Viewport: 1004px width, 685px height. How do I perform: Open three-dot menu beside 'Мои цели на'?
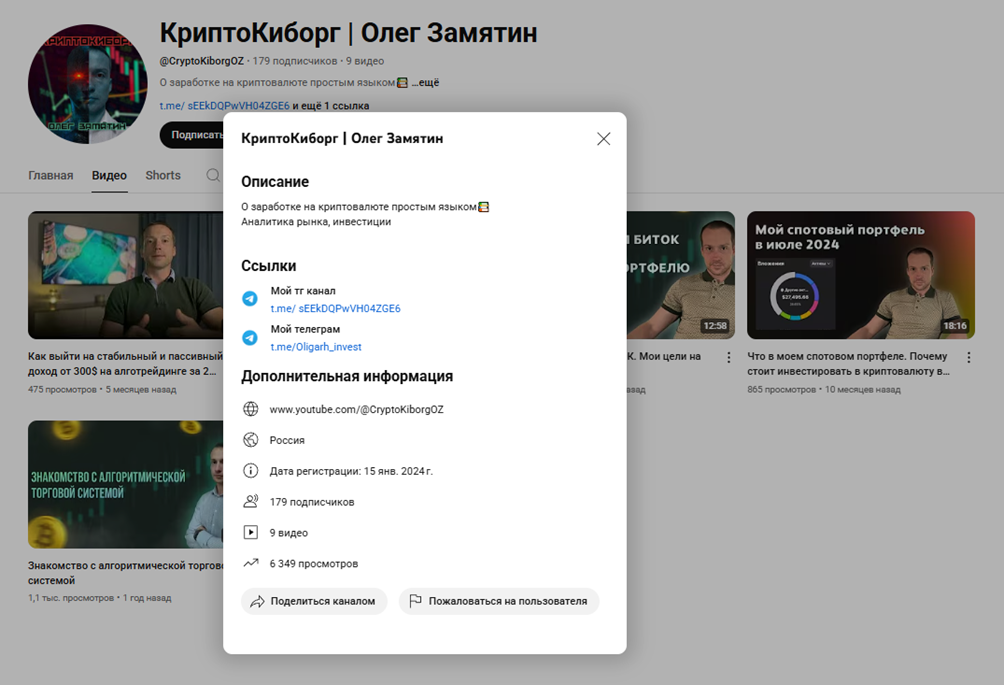click(729, 357)
